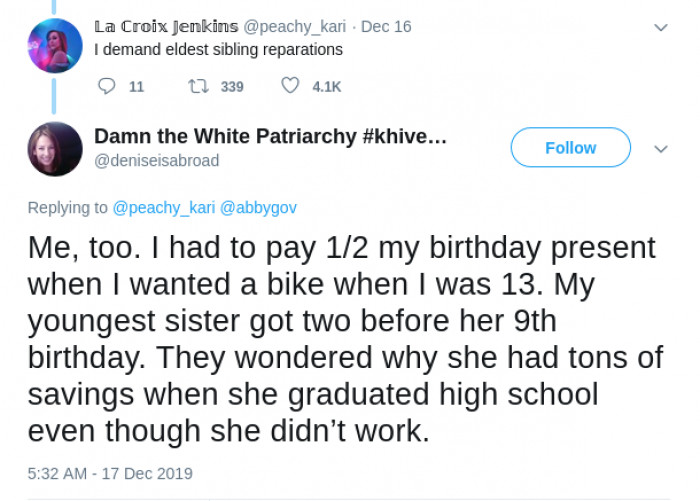
Task: Click the 339 retweet count
Action: [232, 87]
